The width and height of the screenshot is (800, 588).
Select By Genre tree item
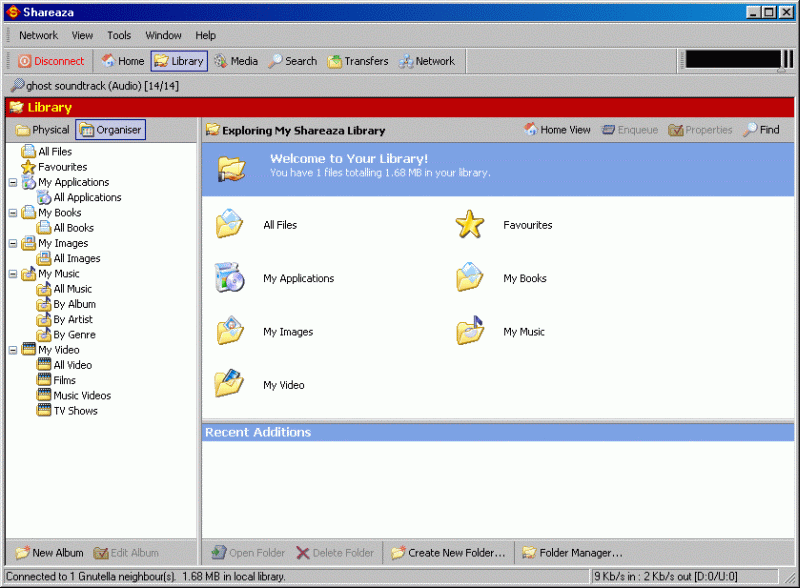66,335
